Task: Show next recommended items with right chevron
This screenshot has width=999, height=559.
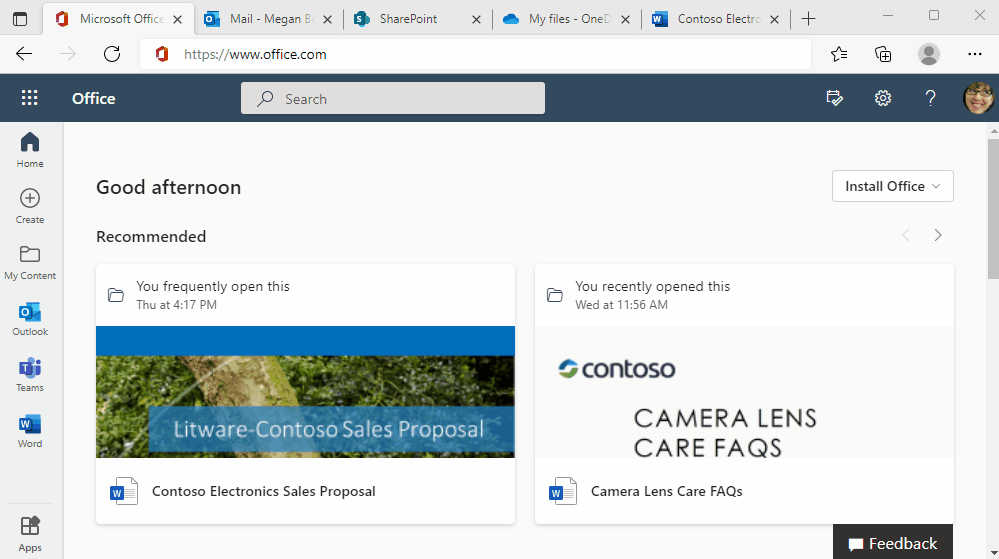Action: 937,236
